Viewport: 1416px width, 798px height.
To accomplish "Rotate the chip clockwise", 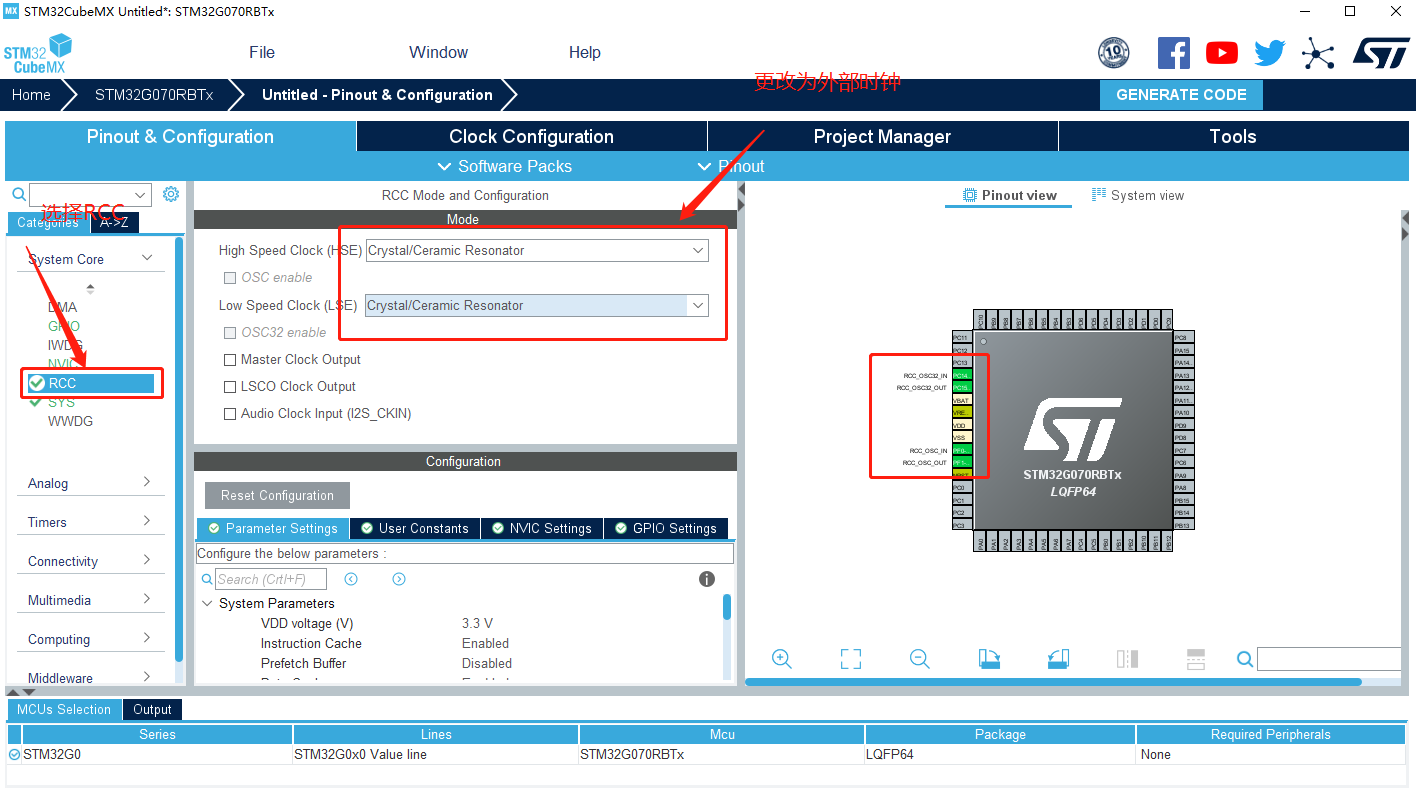I will point(989,659).
